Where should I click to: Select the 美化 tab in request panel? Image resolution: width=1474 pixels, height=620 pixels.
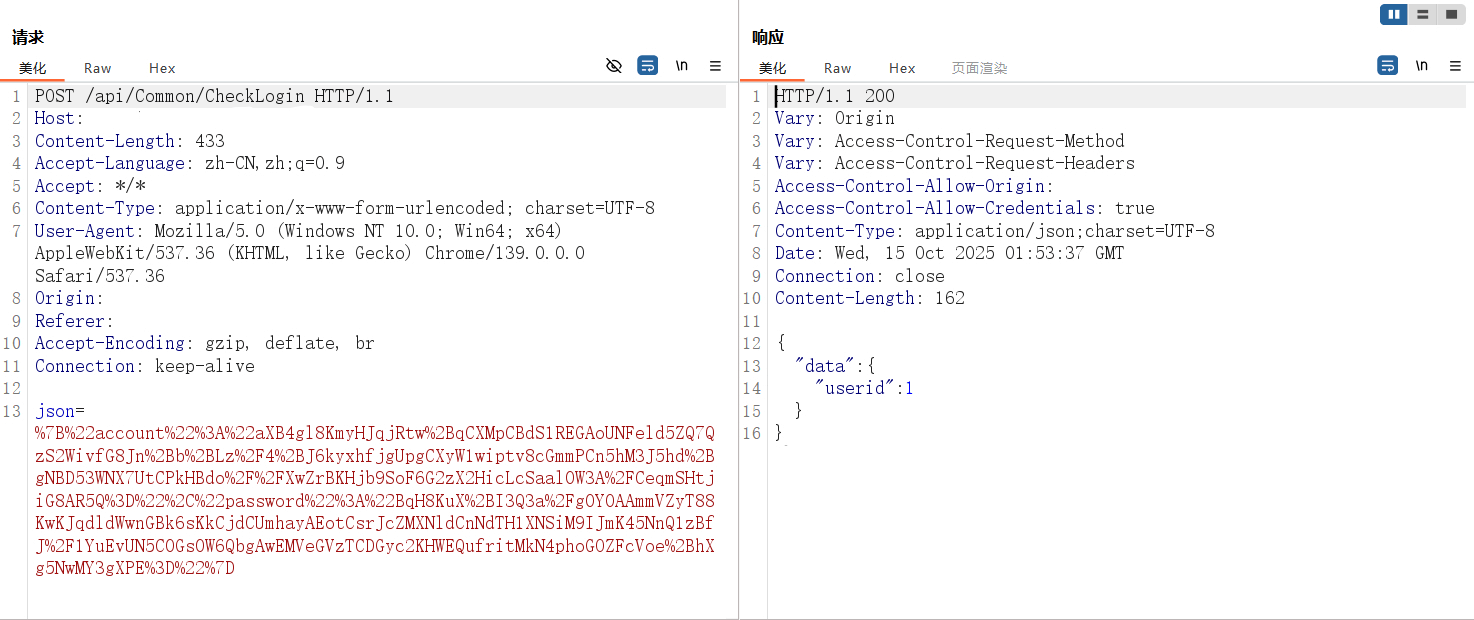33,68
